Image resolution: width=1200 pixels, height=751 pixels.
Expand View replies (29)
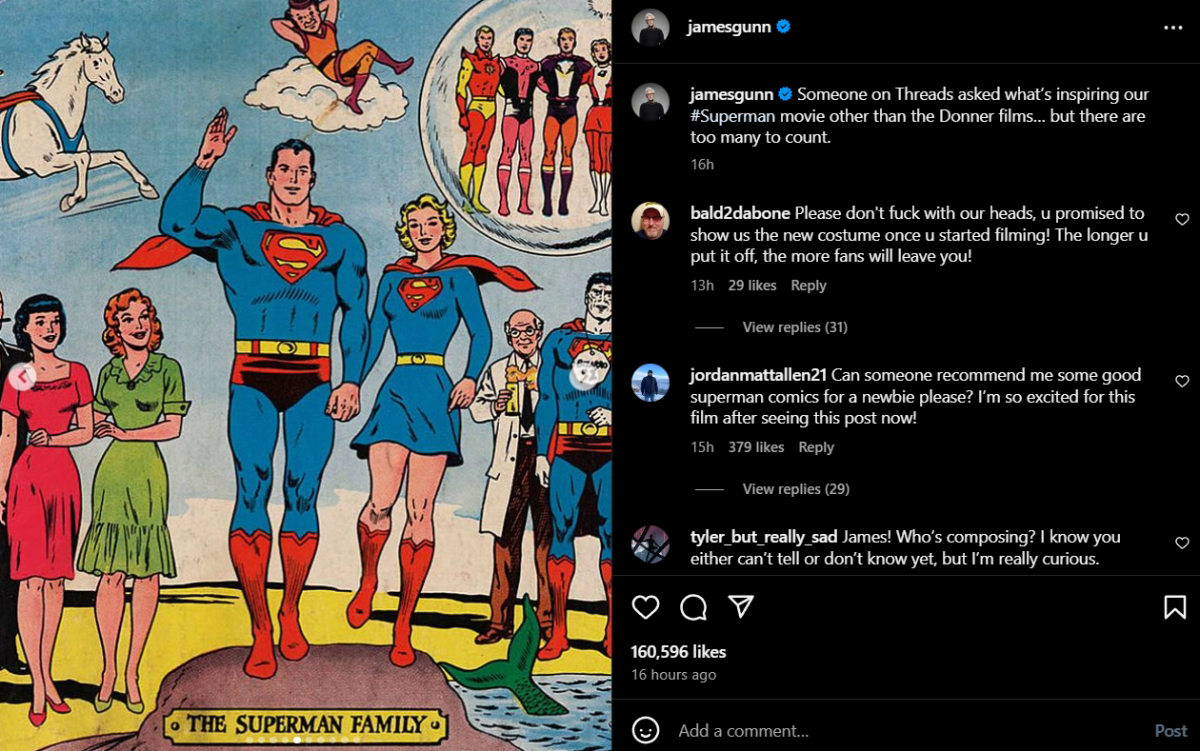[795, 489]
